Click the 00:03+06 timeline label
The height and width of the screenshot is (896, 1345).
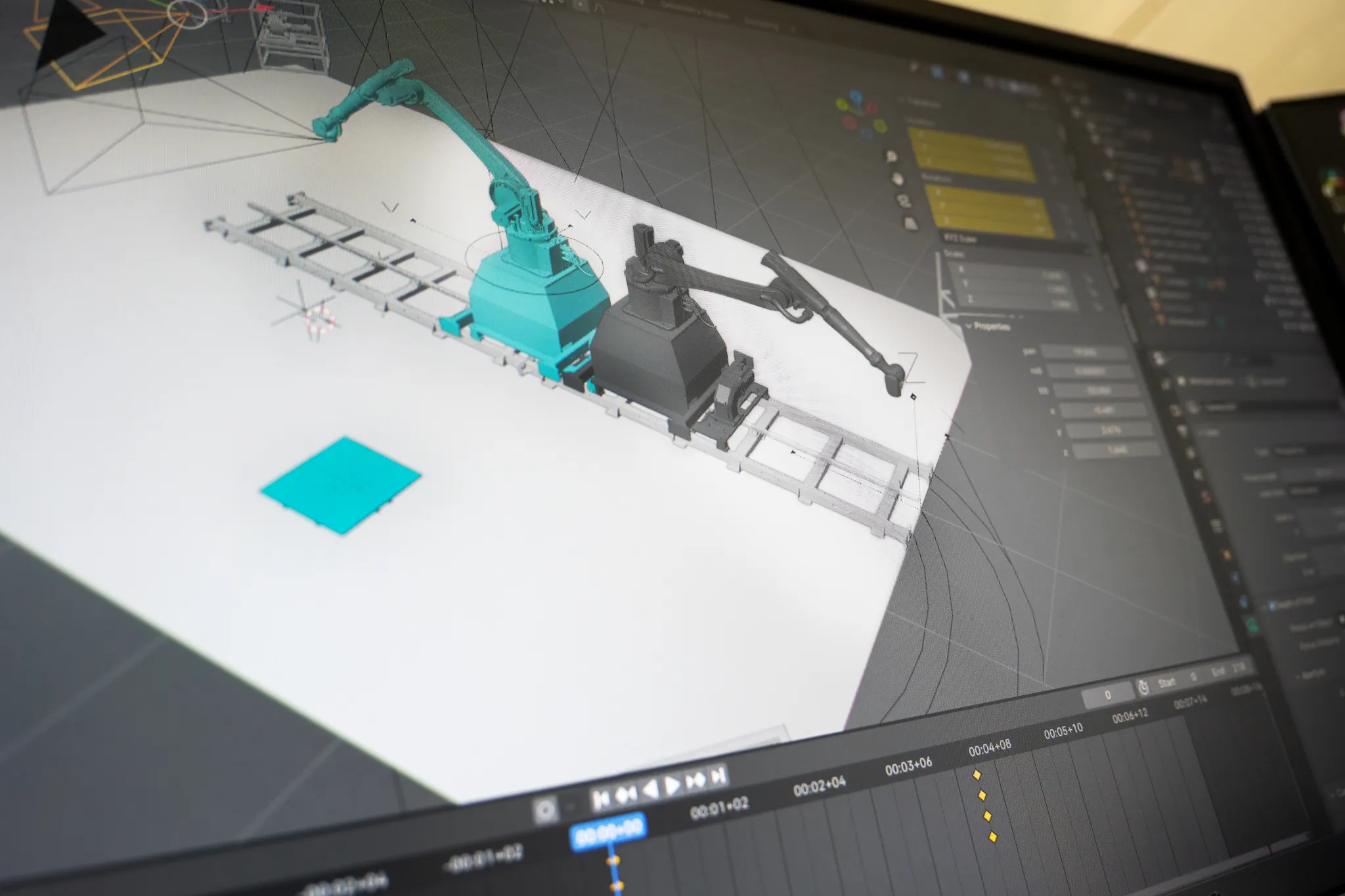click(908, 765)
